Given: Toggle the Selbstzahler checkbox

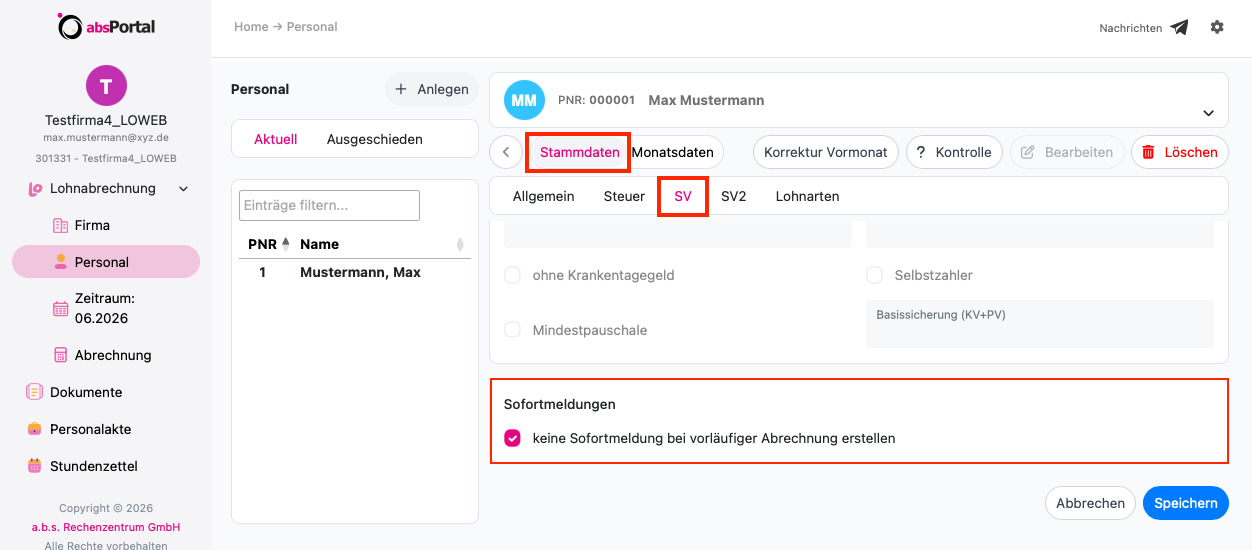Looking at the screenshot, I should [874, 275].
